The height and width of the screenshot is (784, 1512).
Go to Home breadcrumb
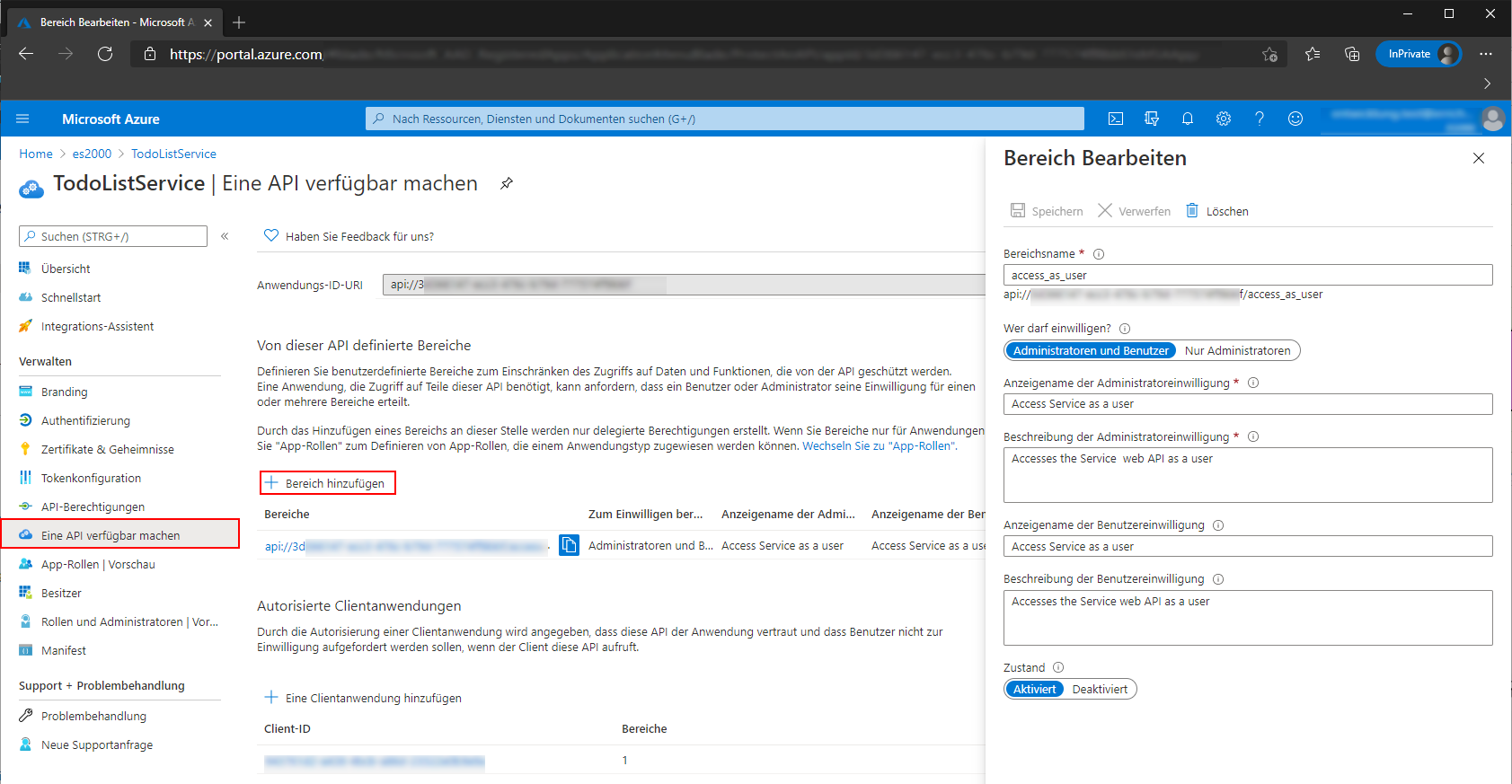(x=36, y=154)
